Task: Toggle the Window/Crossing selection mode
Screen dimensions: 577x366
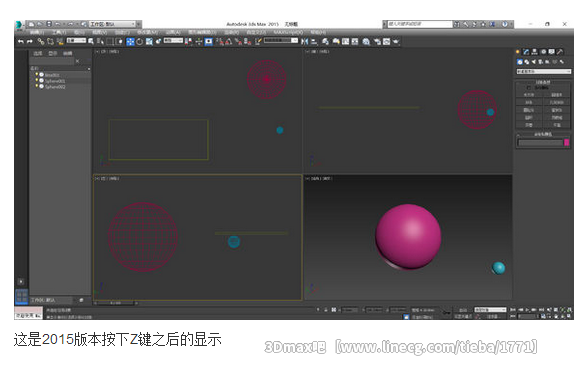Action: [x=119, y=42]
